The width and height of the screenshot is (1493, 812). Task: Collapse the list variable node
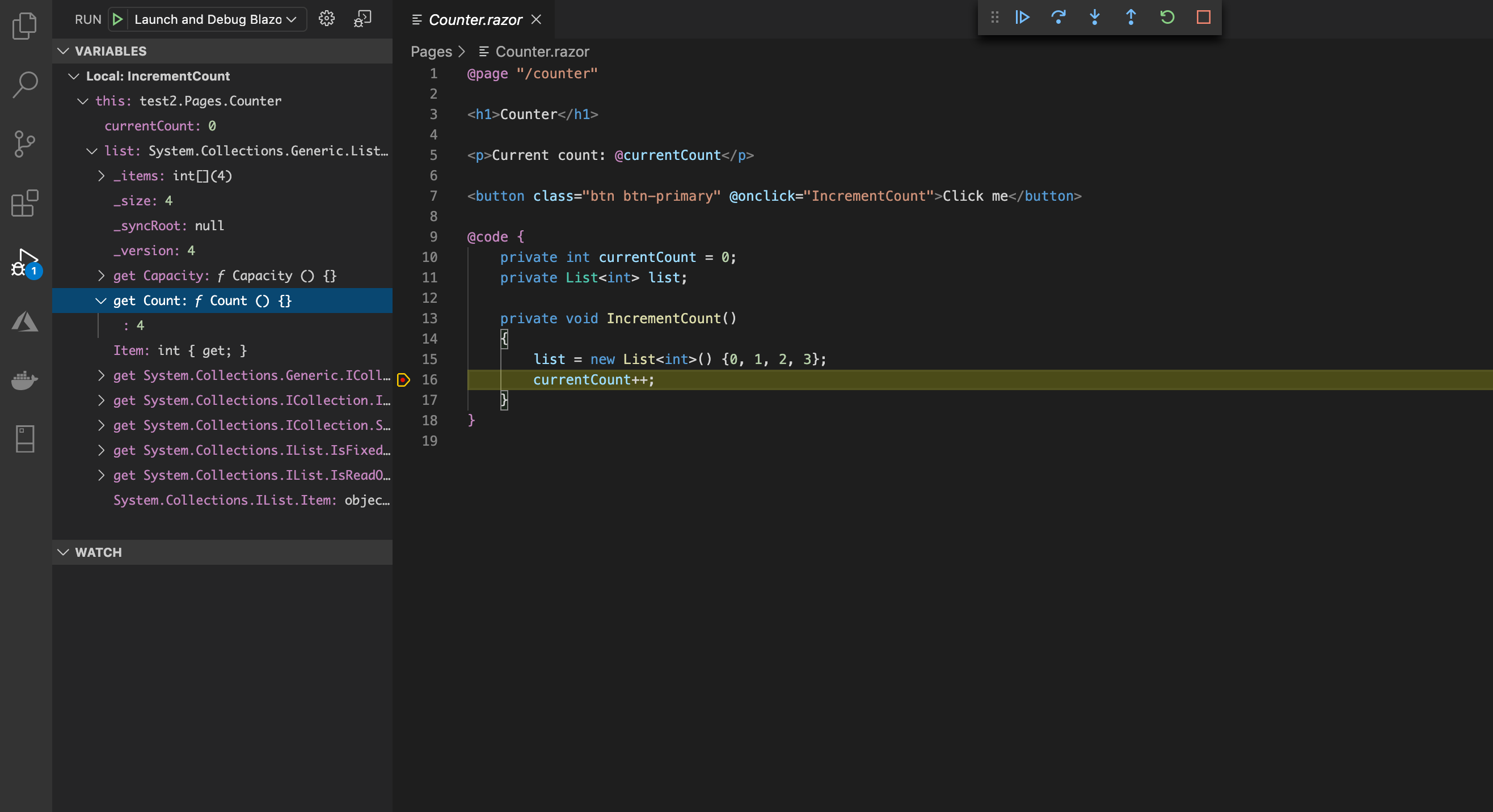91,151
